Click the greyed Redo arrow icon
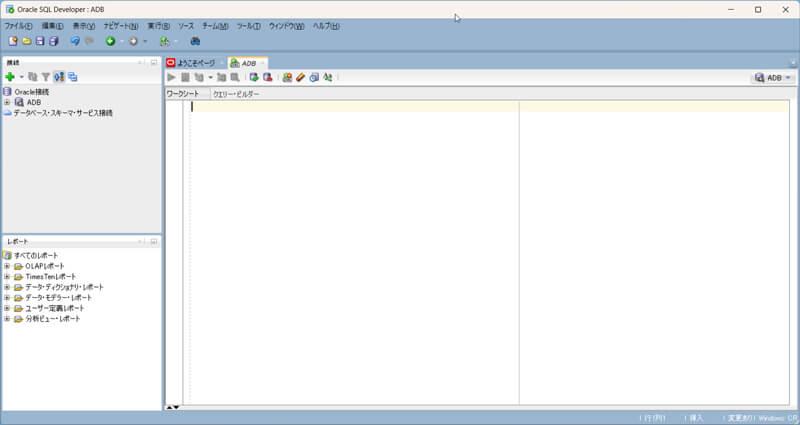 (89, 41)
